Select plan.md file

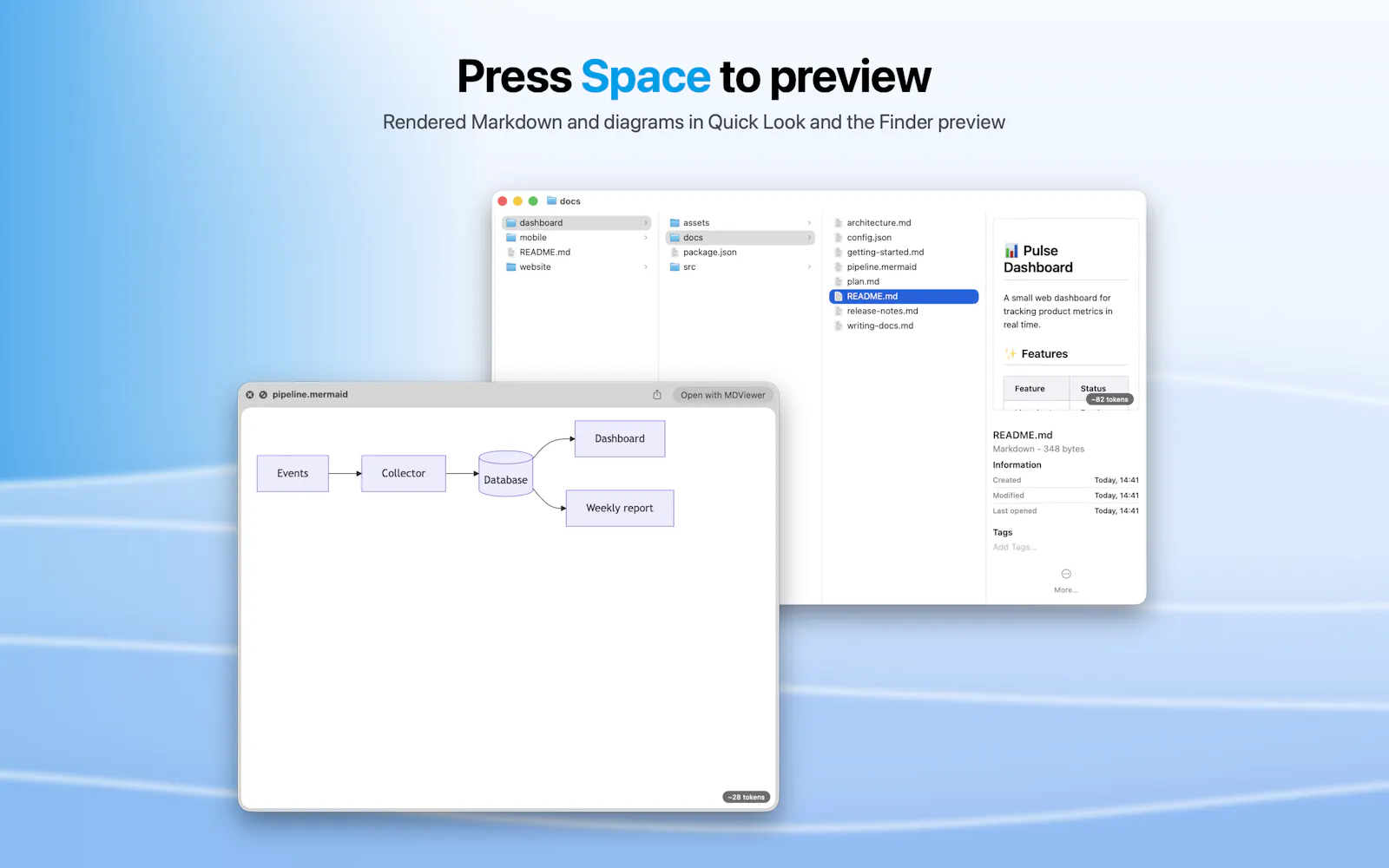904,282
